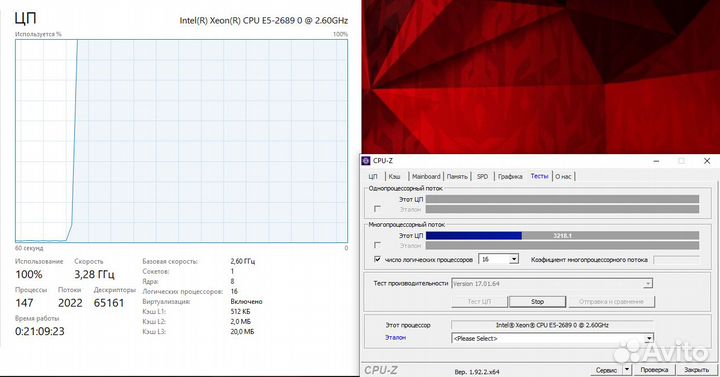
Task: Click the Логических процессоров label
Action: 182,292
